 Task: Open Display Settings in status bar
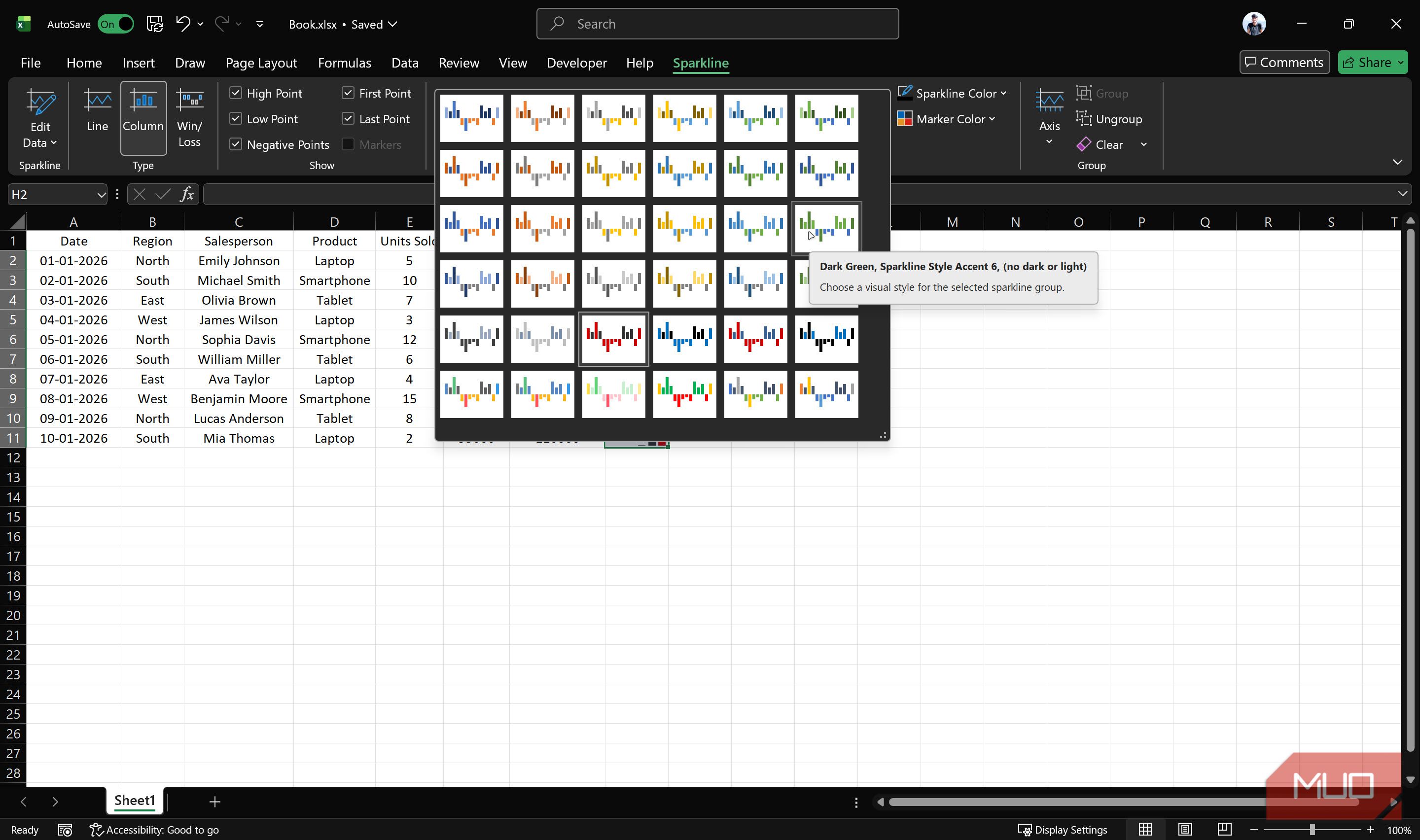click(1063, 830)
